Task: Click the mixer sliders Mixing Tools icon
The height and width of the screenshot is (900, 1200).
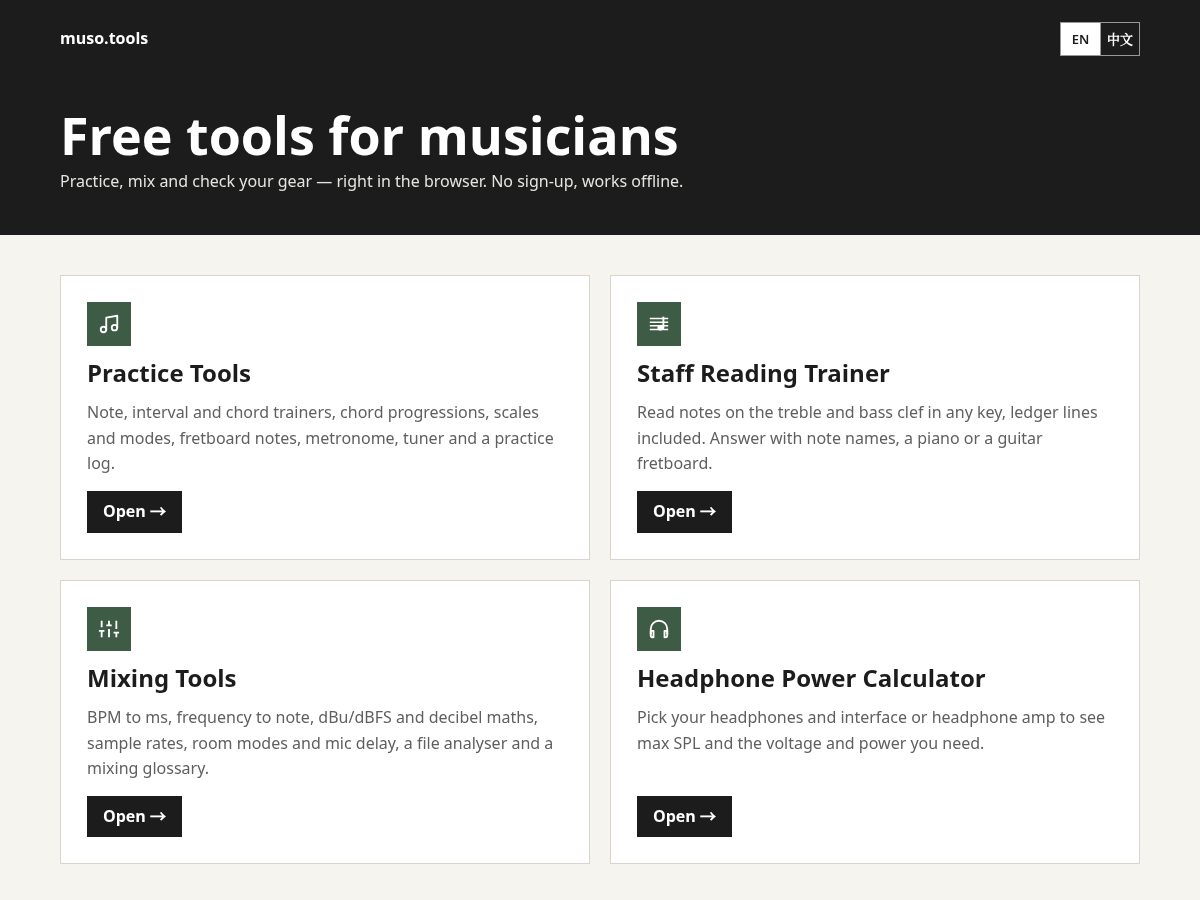Action: tap(109, 629)
